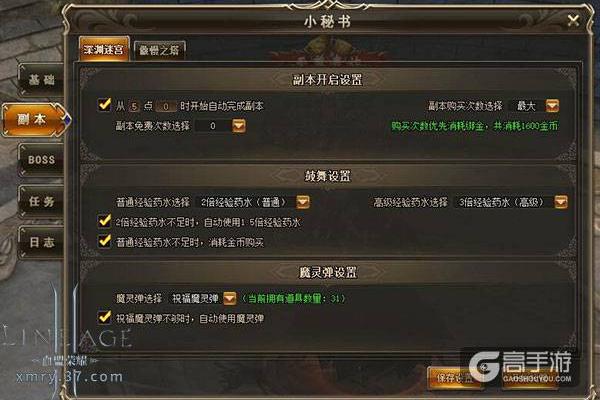Click the 保存设置 button
600x400 pixels.
(455, 378)
